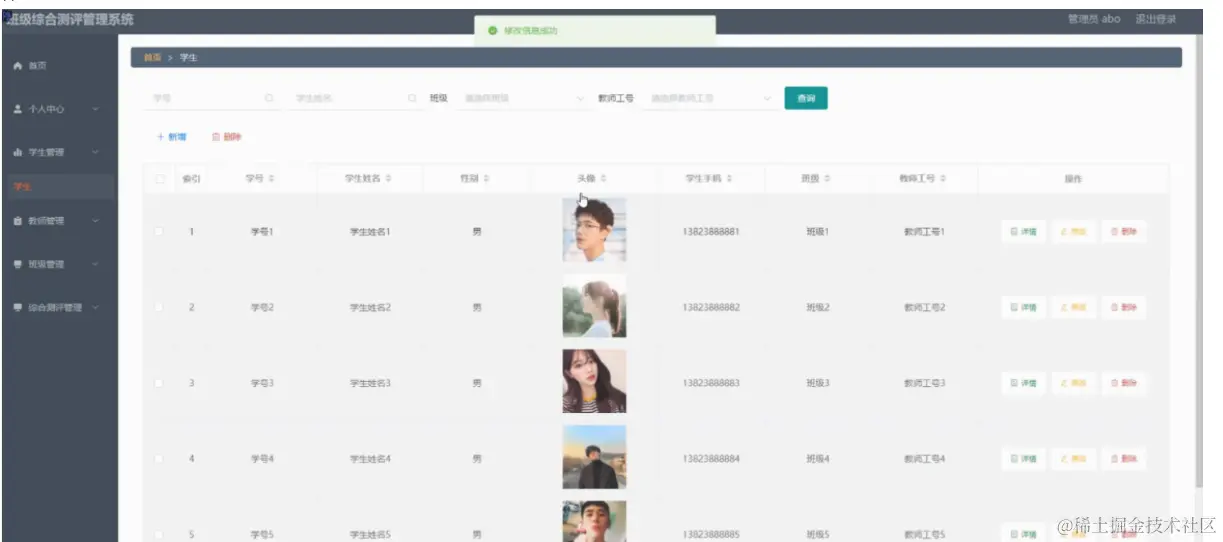The width and height of the screenshot is (1223, 542).
Task: Click phone number 13823888881
Action: pos(711,231)
